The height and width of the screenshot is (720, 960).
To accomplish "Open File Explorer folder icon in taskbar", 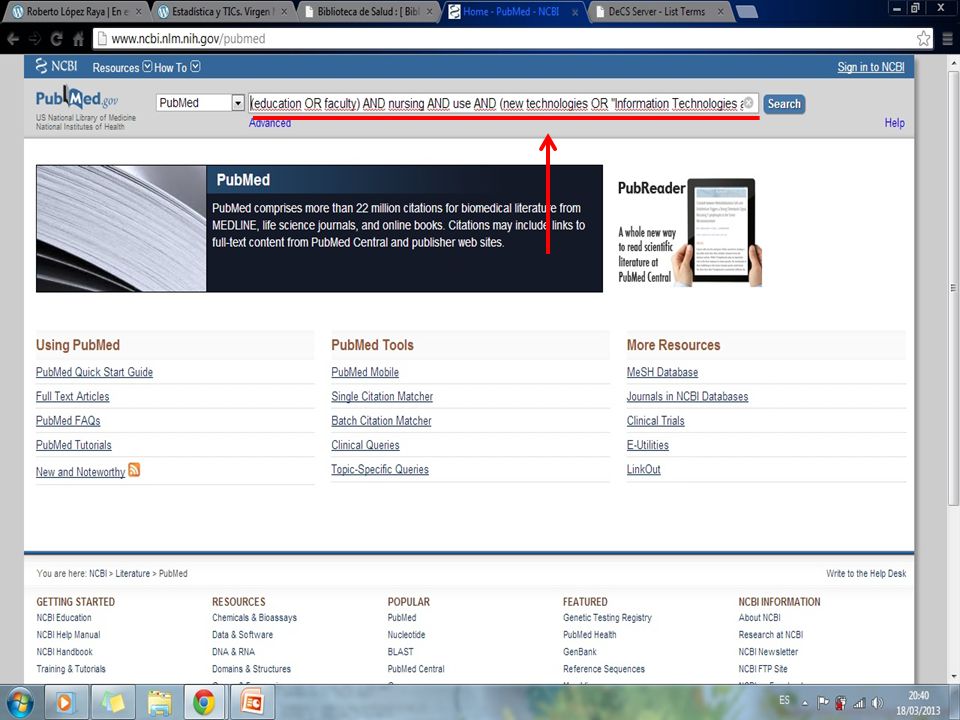I will coord(159,702).
